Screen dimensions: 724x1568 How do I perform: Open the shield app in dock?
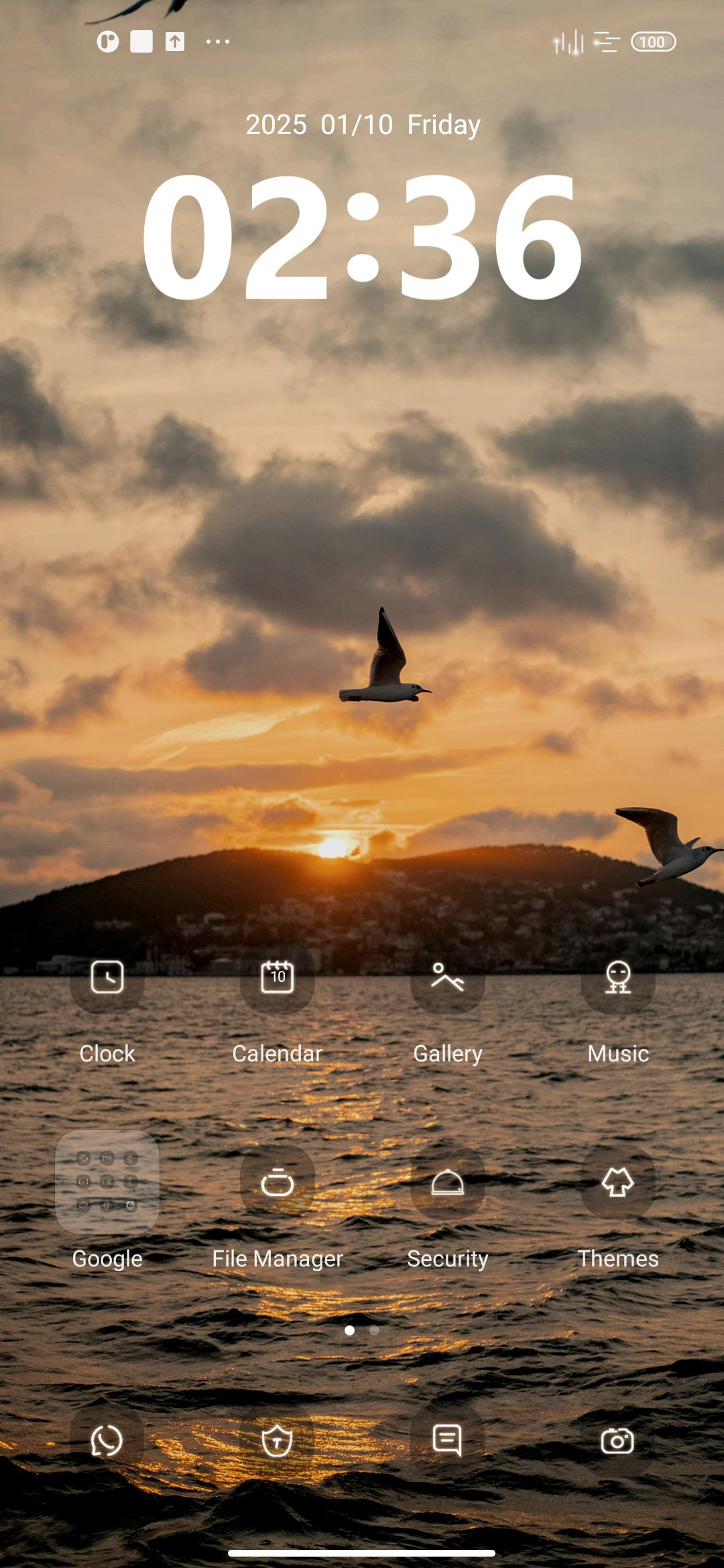point(278,1441)
